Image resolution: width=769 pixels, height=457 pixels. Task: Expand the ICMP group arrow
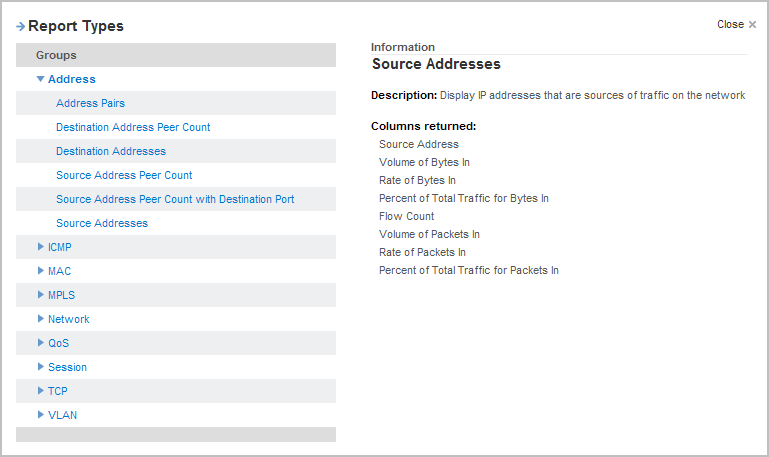[x=41, y=247]
